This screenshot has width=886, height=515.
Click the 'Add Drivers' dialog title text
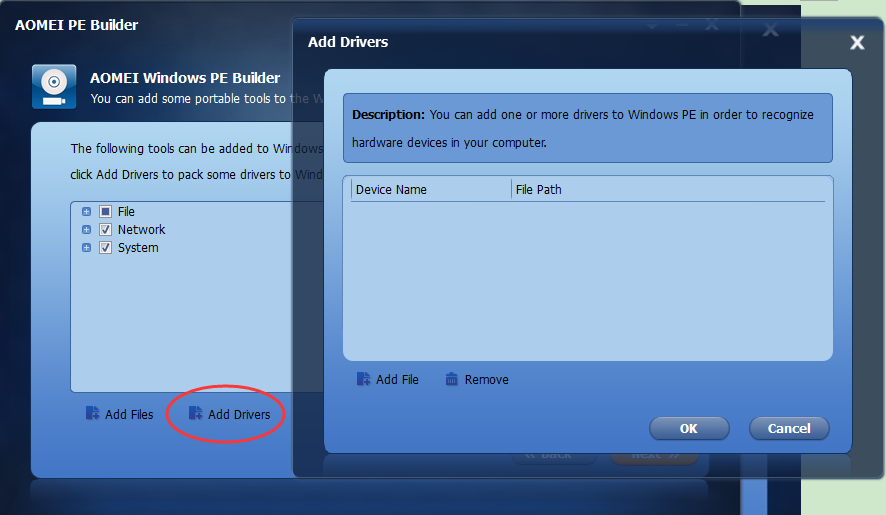[x=348, y=42]
